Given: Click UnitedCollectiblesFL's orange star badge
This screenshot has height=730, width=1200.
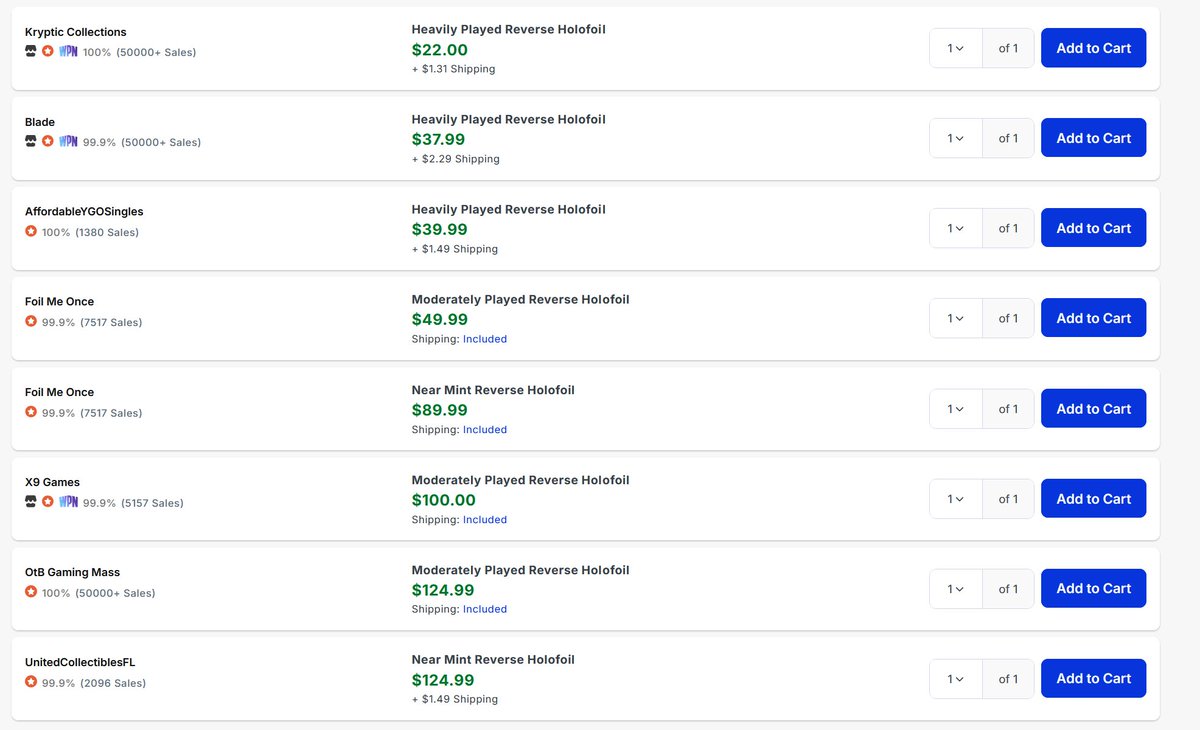Looking at the screenshot, I should (x=31, y=682).
